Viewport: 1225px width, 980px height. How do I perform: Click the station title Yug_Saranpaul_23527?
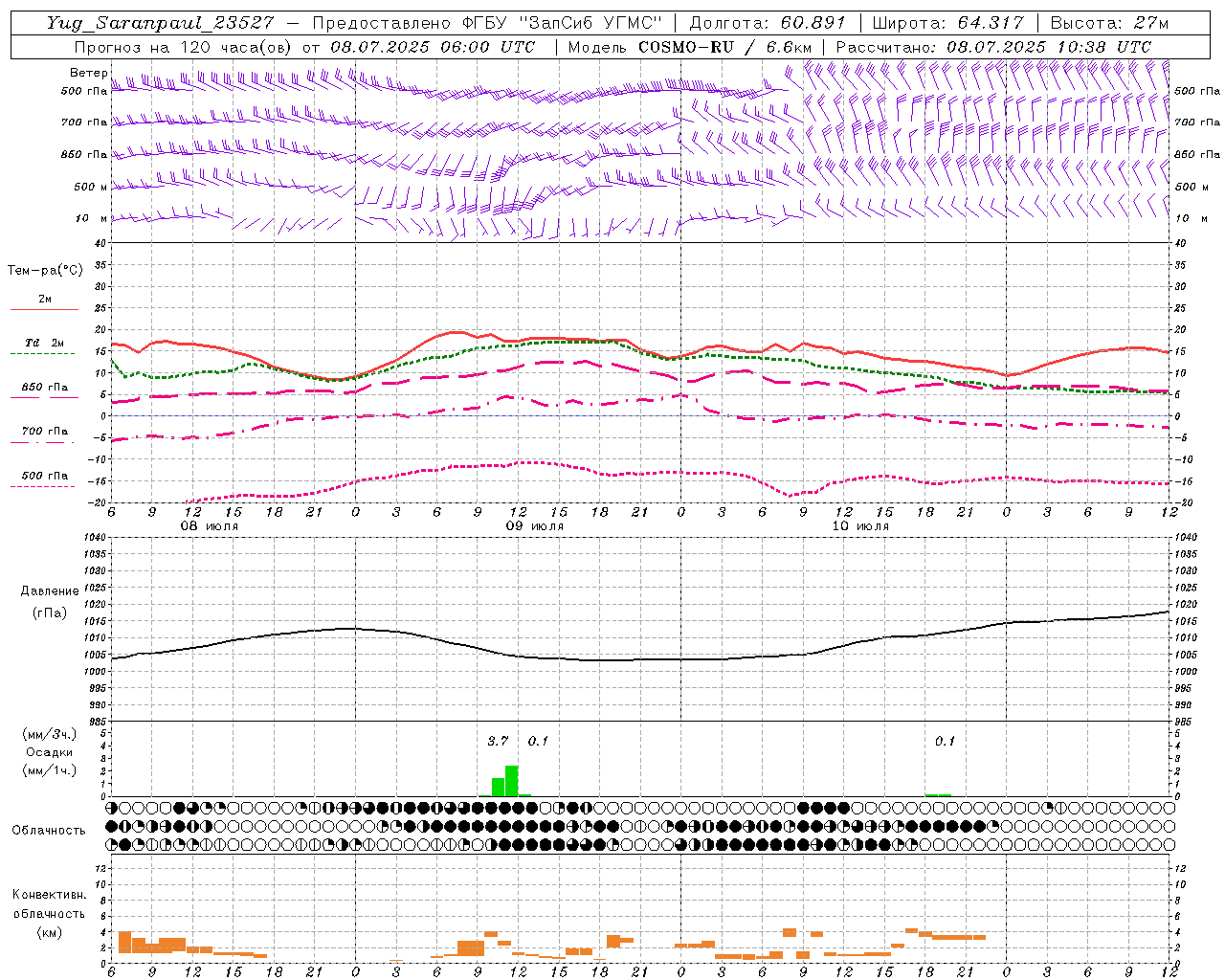tap(161, 23)
